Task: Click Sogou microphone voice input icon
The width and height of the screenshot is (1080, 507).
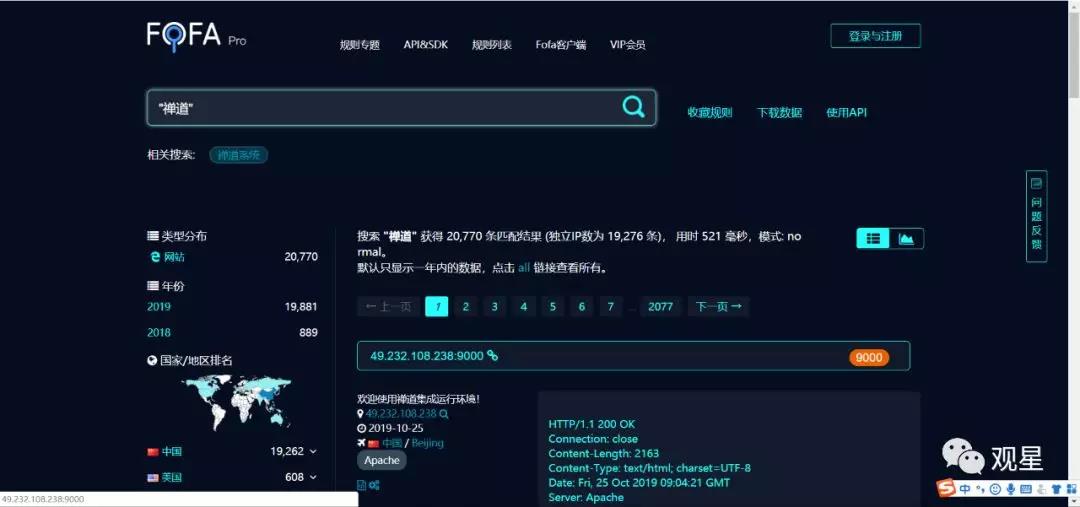Action: [x=1010, y=489]
